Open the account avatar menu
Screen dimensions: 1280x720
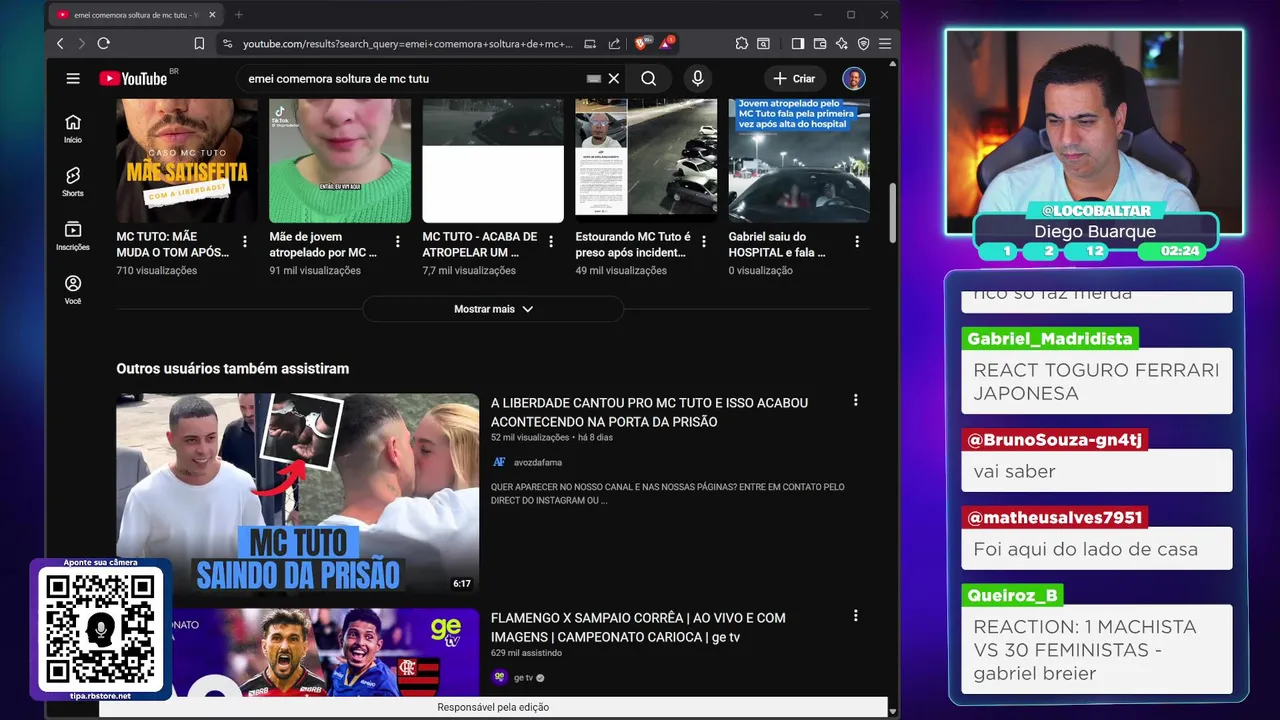pyautogui.click(x=853, y=79)
